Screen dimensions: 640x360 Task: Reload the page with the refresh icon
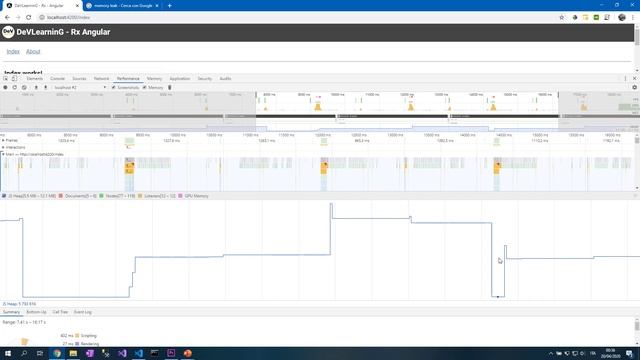[x=29, y=18]
